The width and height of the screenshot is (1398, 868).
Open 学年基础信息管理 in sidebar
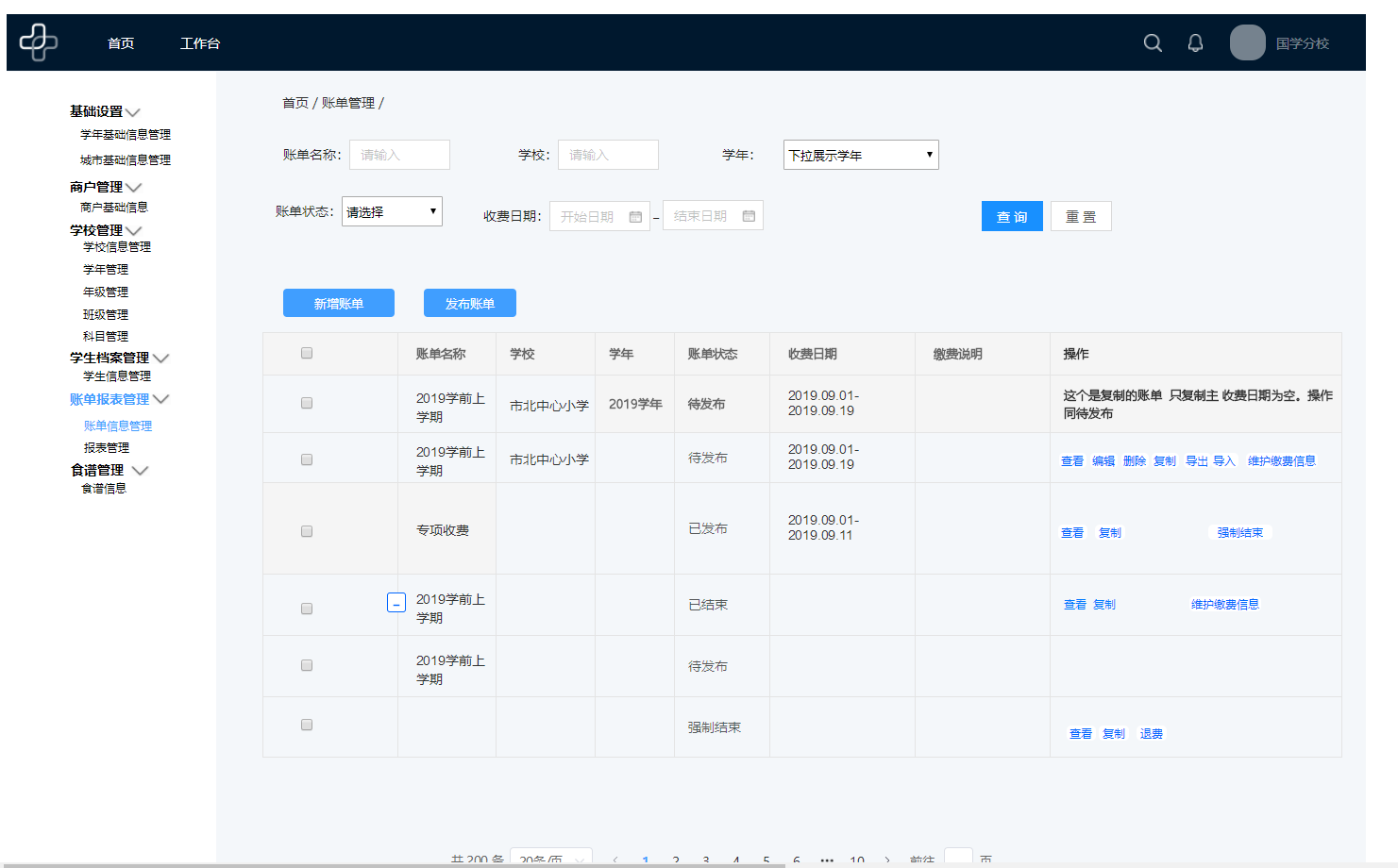[x=126, y=135]
